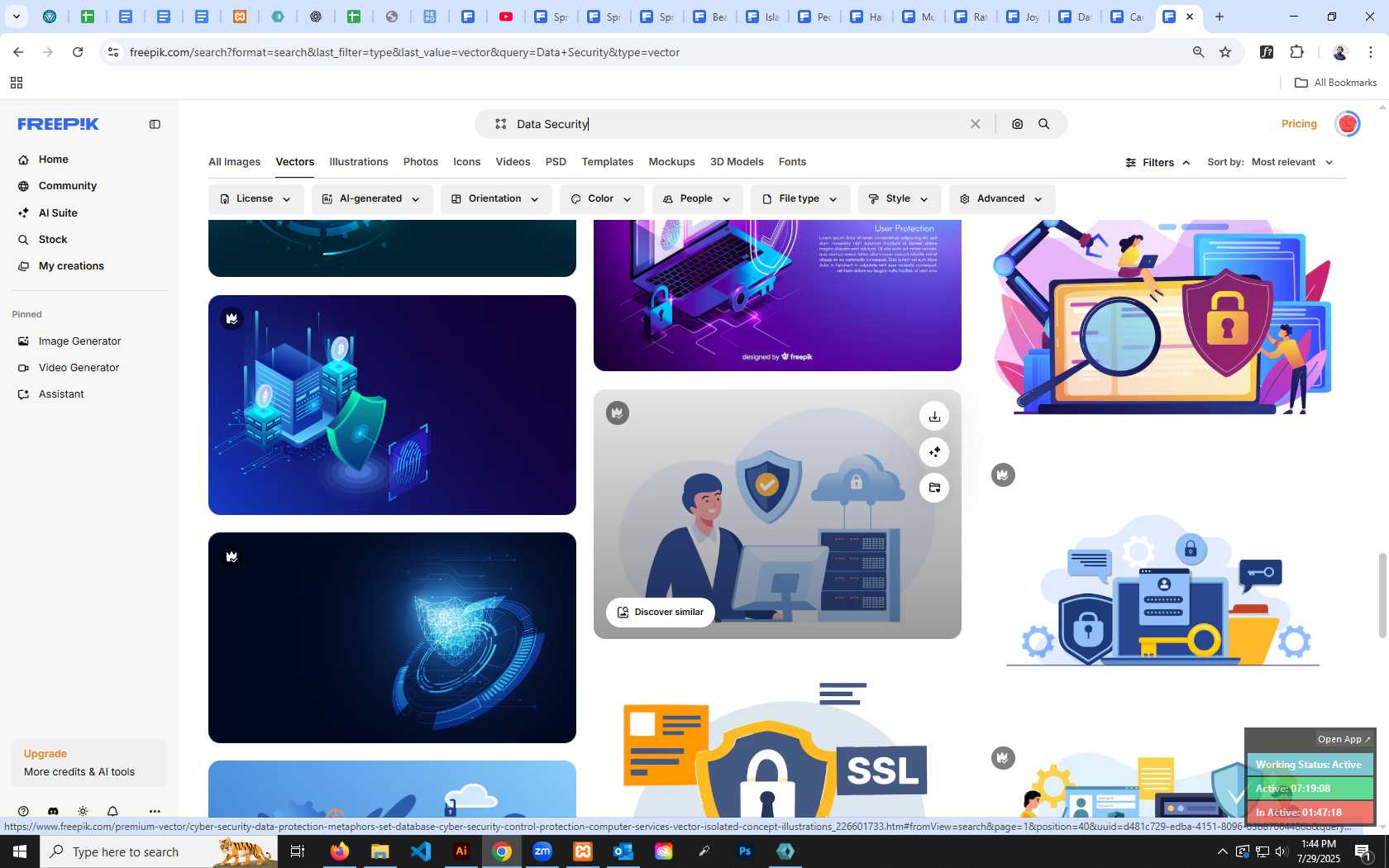
Task: Open the Discord icon in sidebar
Action: [x=53, y=811]
